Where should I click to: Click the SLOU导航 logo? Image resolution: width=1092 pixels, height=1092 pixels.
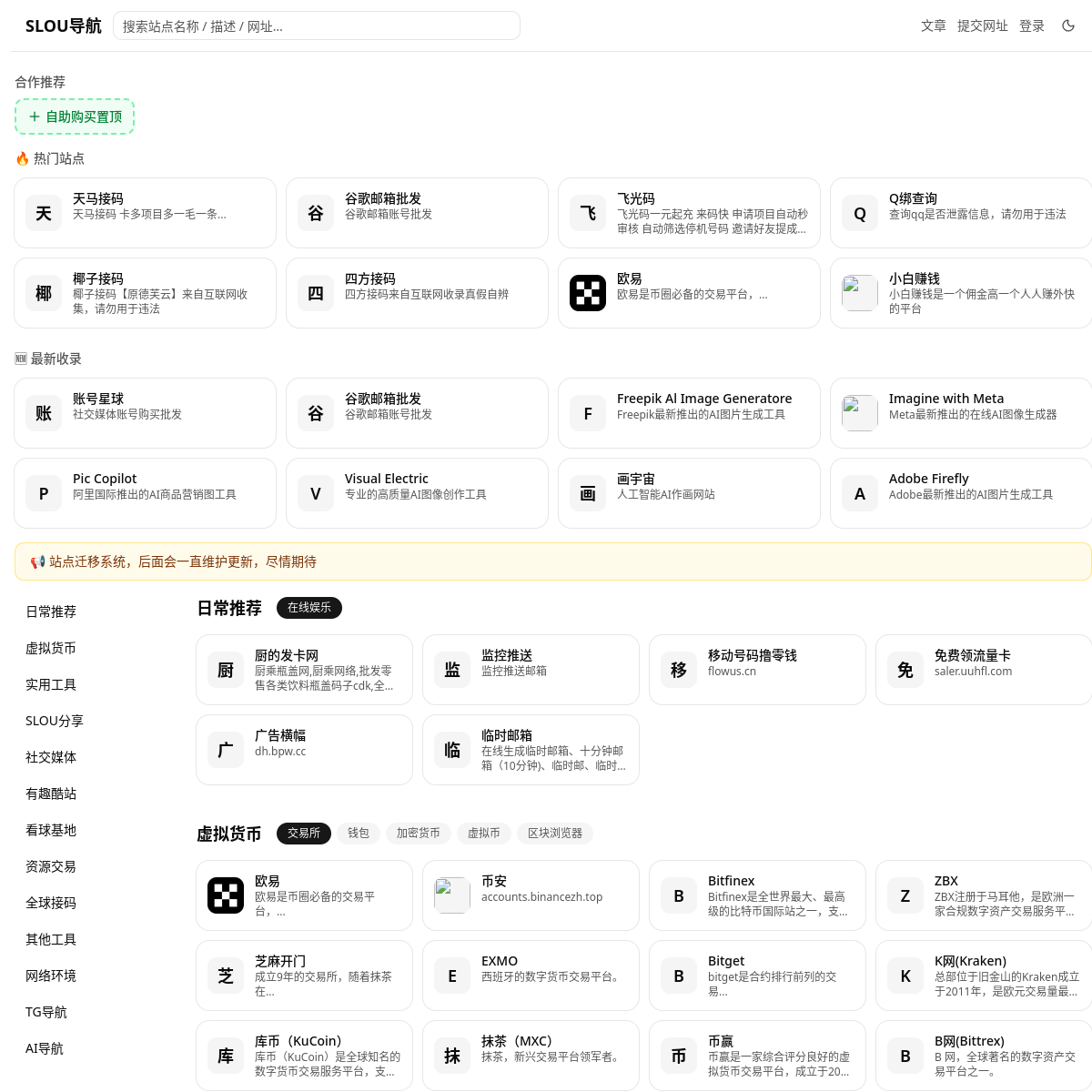pyautogui.click(x=64, y=25)
